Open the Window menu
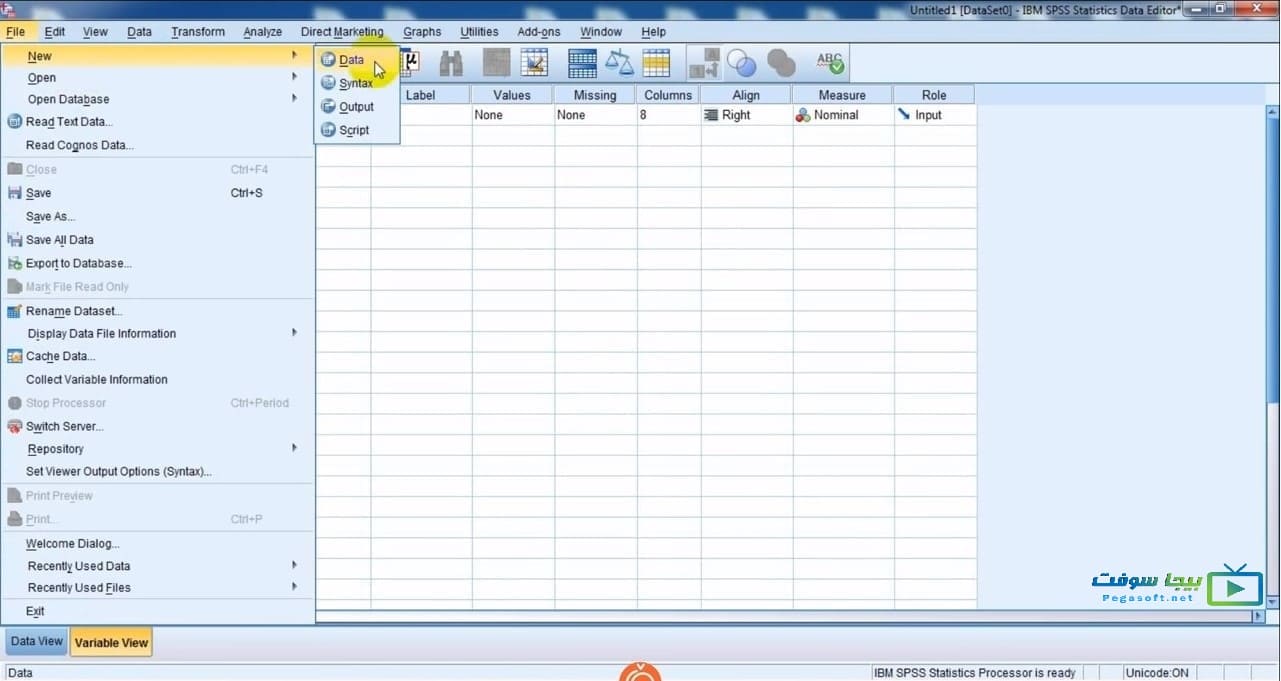Screen dimensions: 1281x681 tap(601, 32)
